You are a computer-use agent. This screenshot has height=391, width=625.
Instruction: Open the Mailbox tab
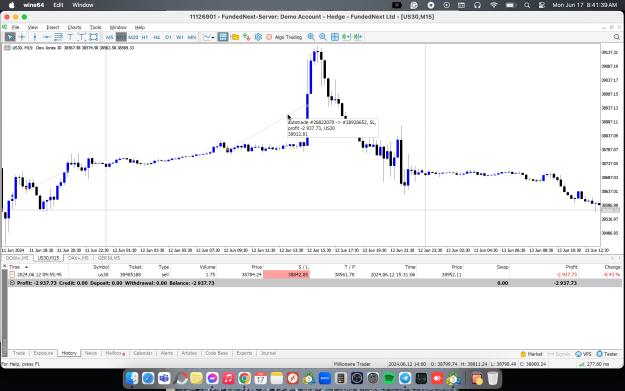pyautogui.click(x=115, y=354)
